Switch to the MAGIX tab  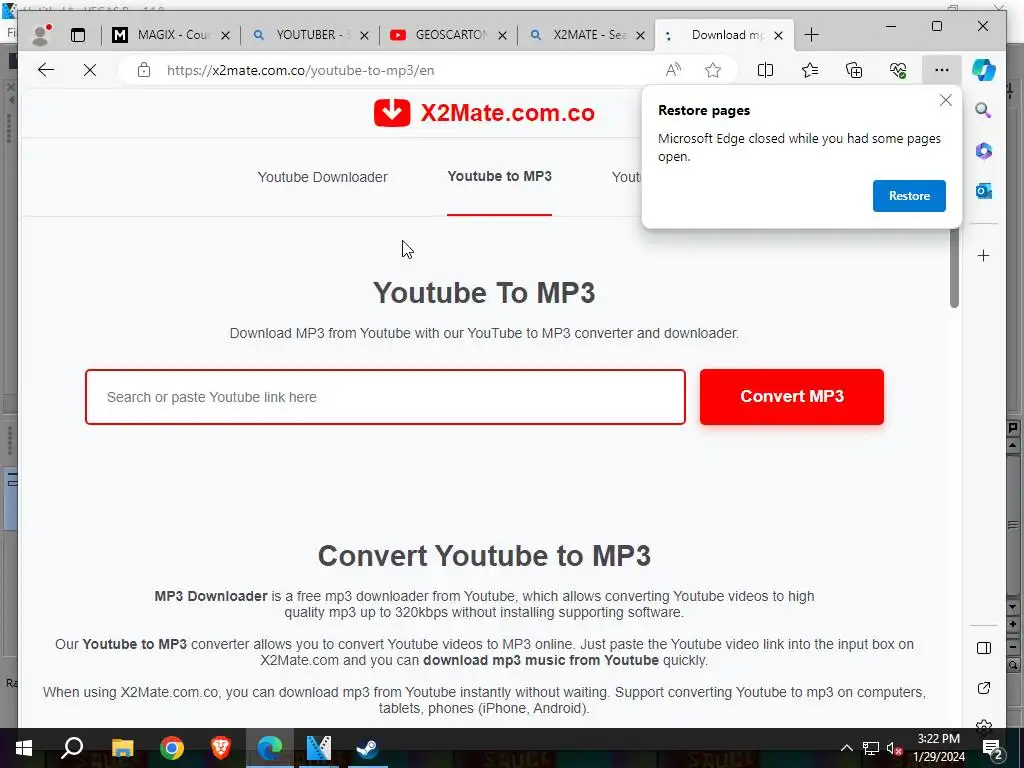coord(171,35)
